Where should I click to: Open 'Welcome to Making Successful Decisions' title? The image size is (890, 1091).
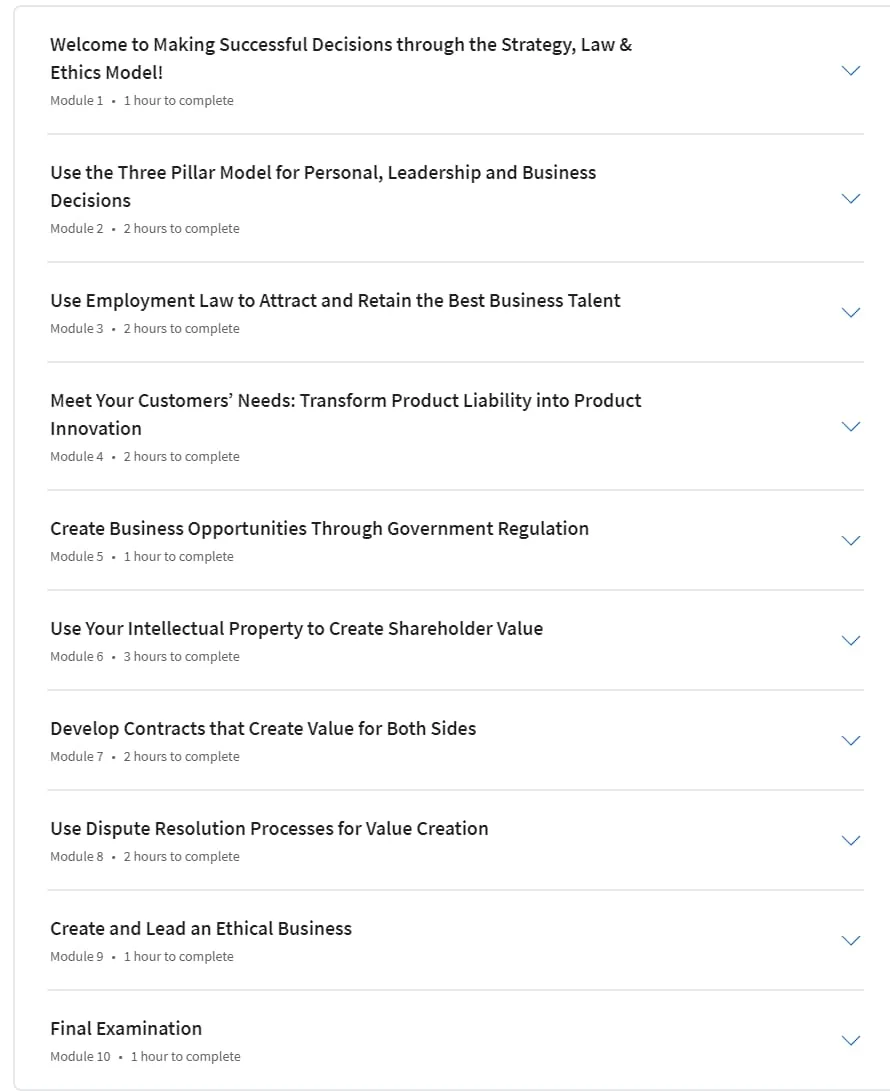point(341,58)
